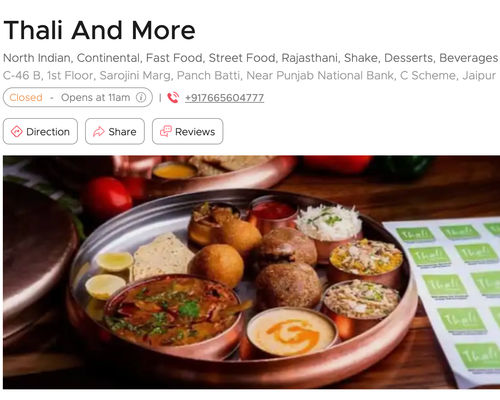Expand the Opens at 11am timing pill
This screenshot has width=500, height=400.
(78, 97)
